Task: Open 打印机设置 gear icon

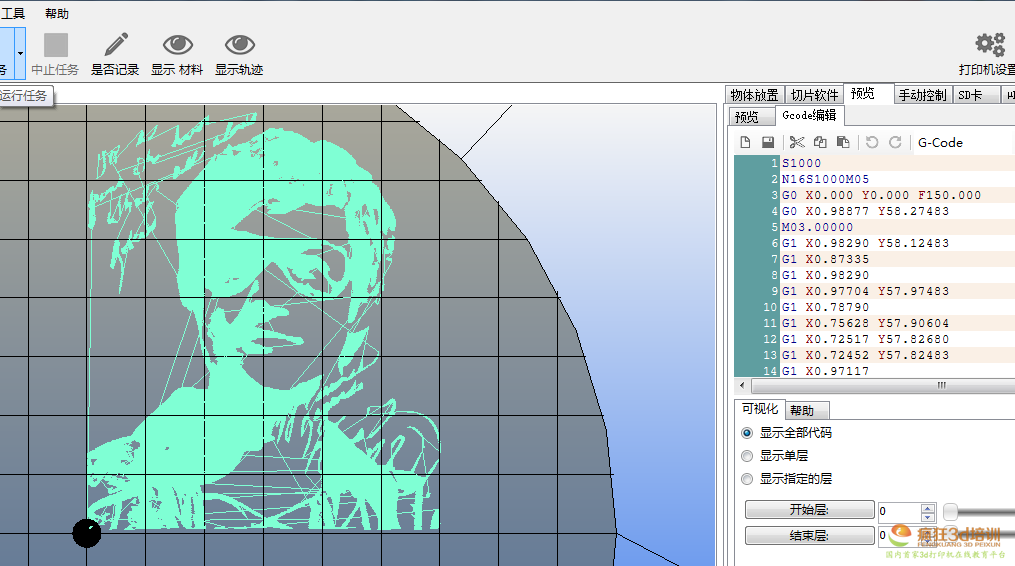Action: click(988, 54)
